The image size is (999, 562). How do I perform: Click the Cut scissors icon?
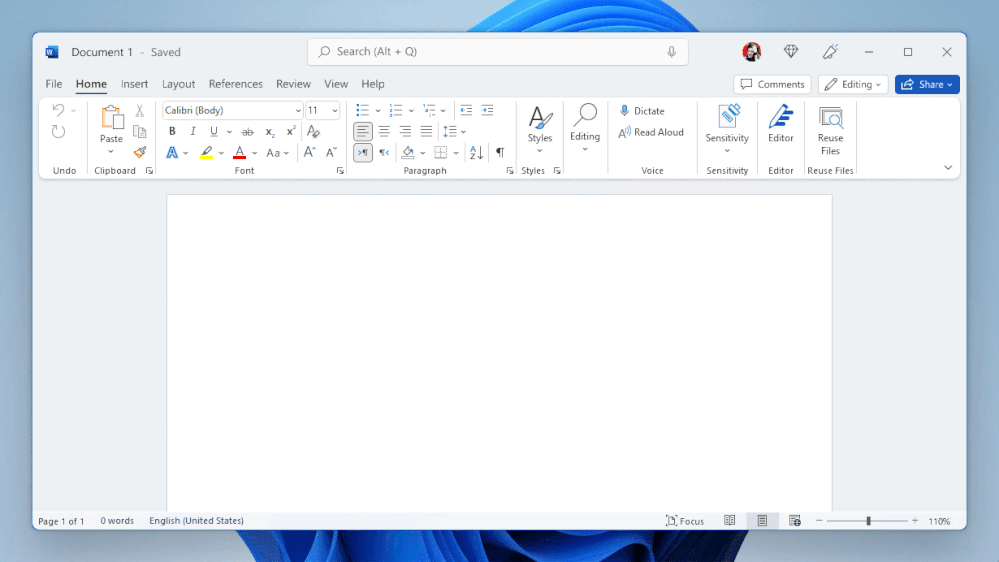pos(140,111)
